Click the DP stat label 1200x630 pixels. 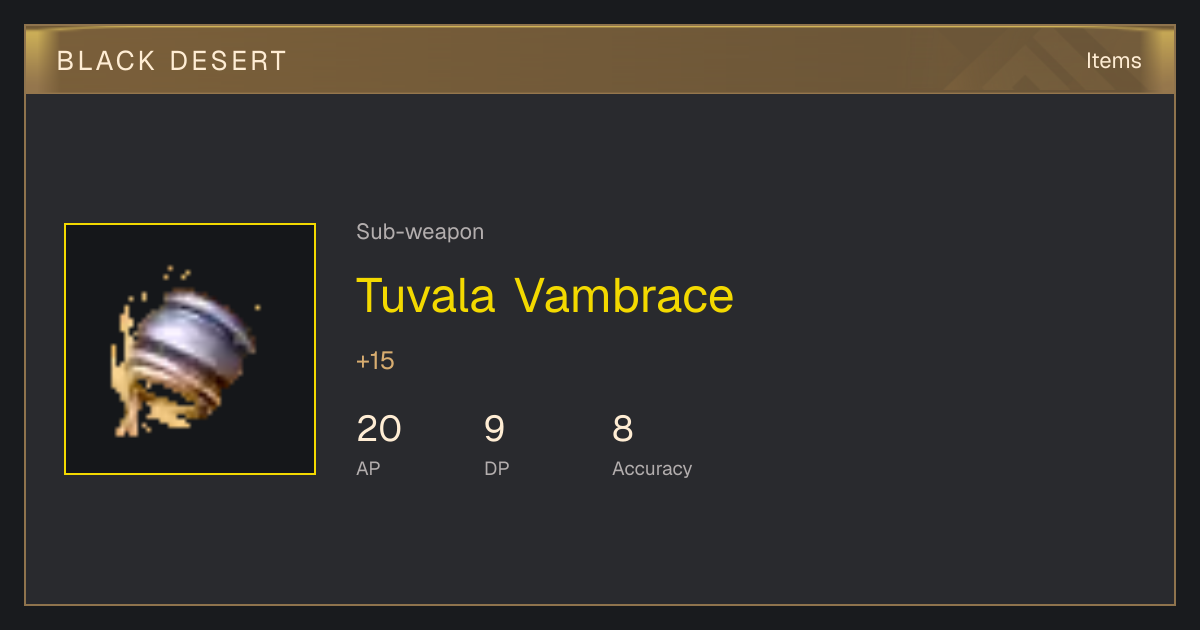pyautogui.click(x=497, y=468)
